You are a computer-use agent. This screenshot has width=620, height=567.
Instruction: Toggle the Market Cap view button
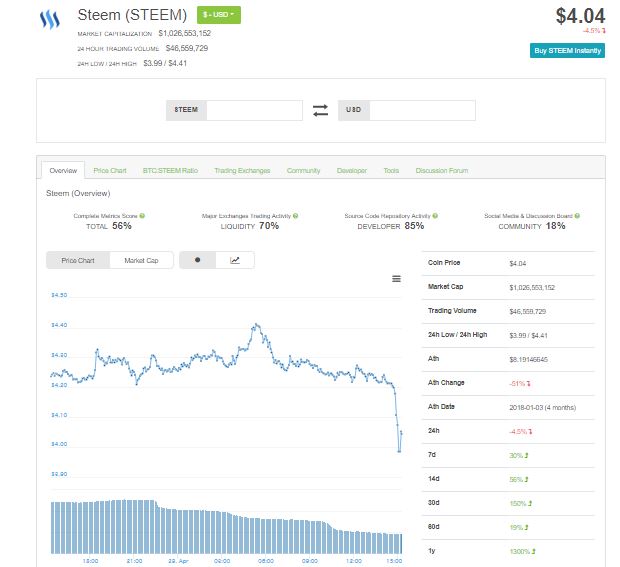[141, 261]
